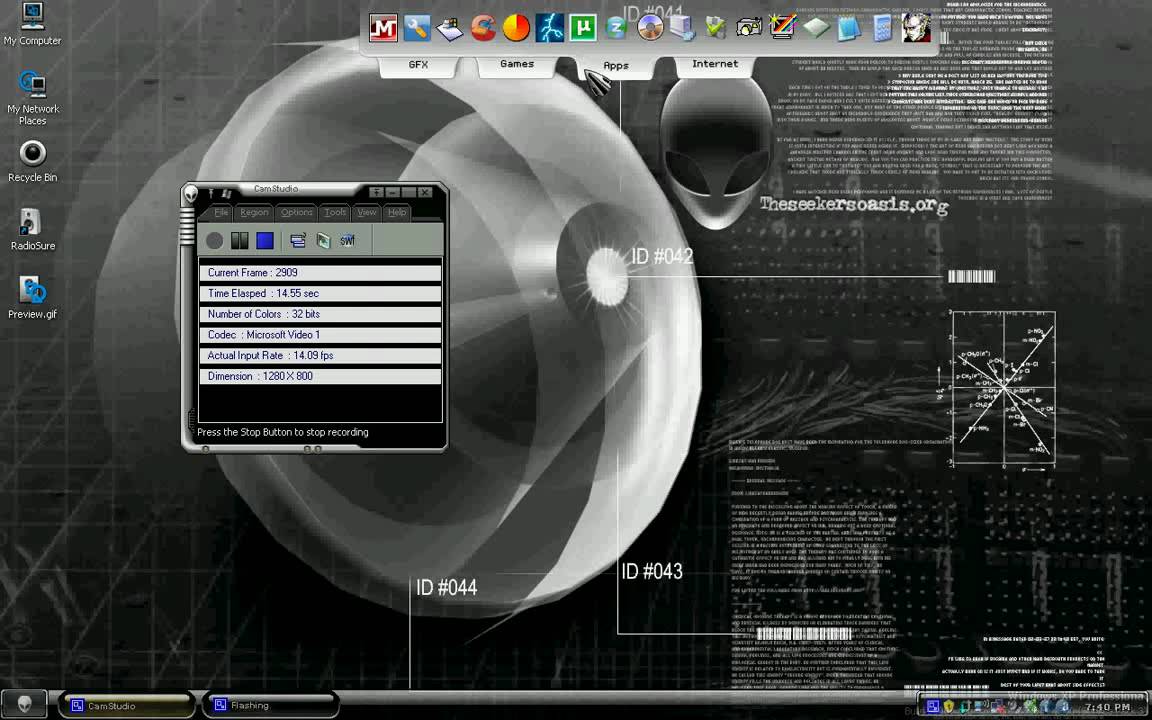Open CamStudio Options menu
The image size is (1152, 720).
pyautogui.click(x=297, y=212)
